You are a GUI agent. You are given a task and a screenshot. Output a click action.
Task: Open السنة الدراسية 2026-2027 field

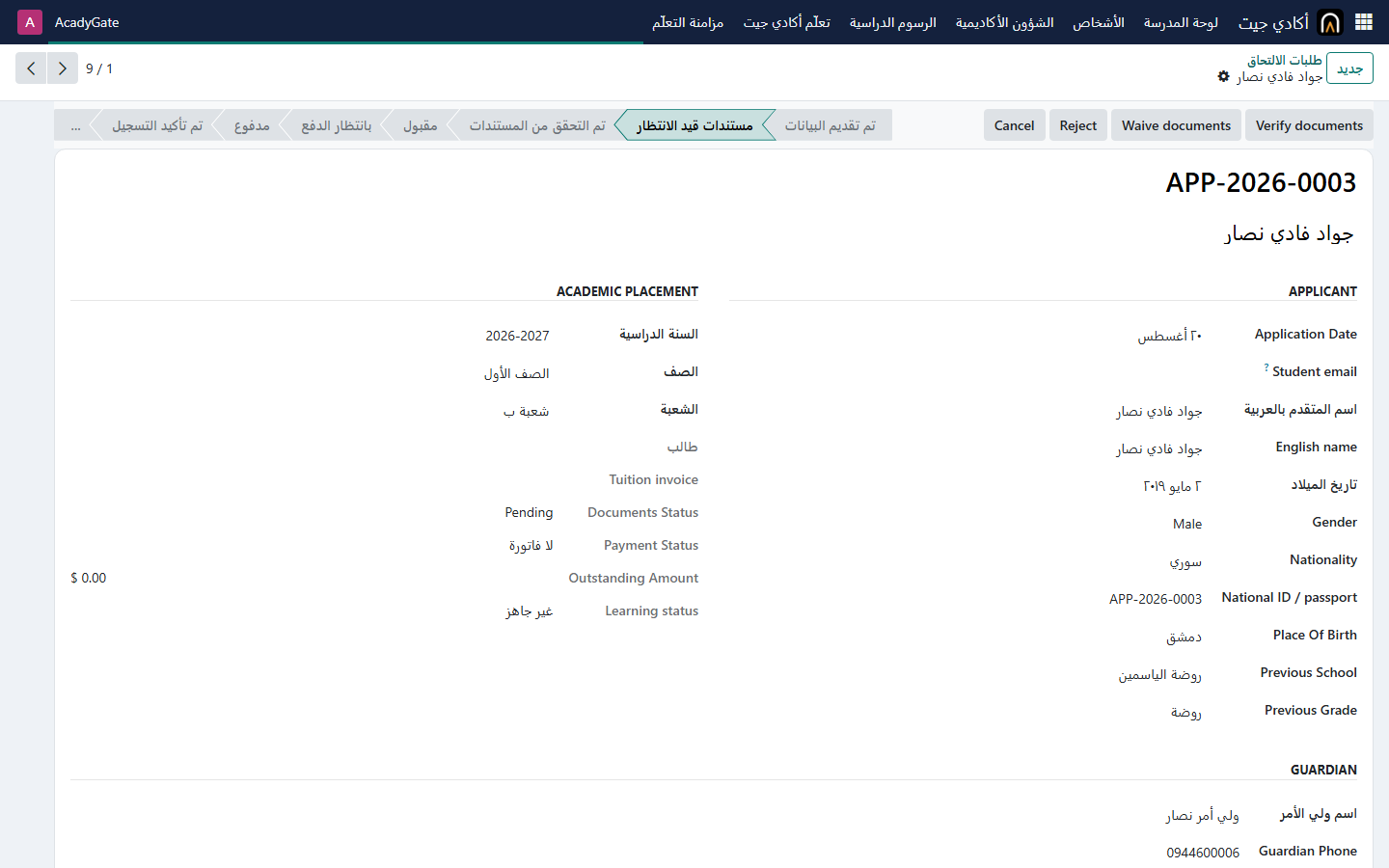[517, 336]
